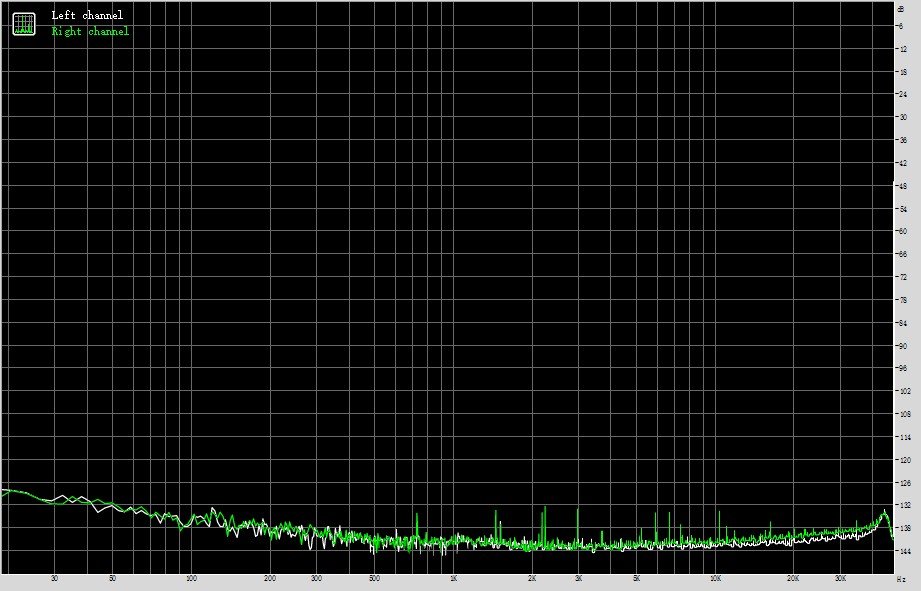This screenshot has height=591, width=921.
Task: Click the 30K frequency axis label
Action: pyautogui.click(x=841, y=579)
